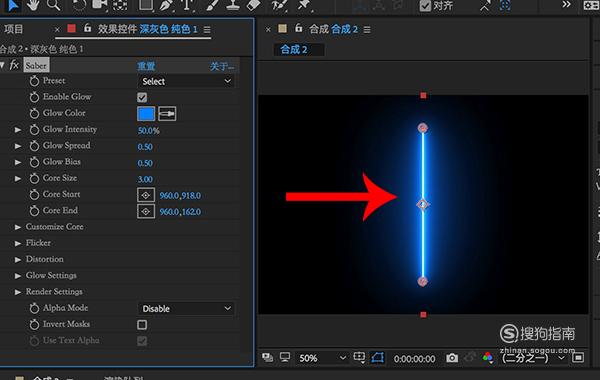Expand the Distortion group
The height and width of the screenshot is (380, 600).
point(18,260)
